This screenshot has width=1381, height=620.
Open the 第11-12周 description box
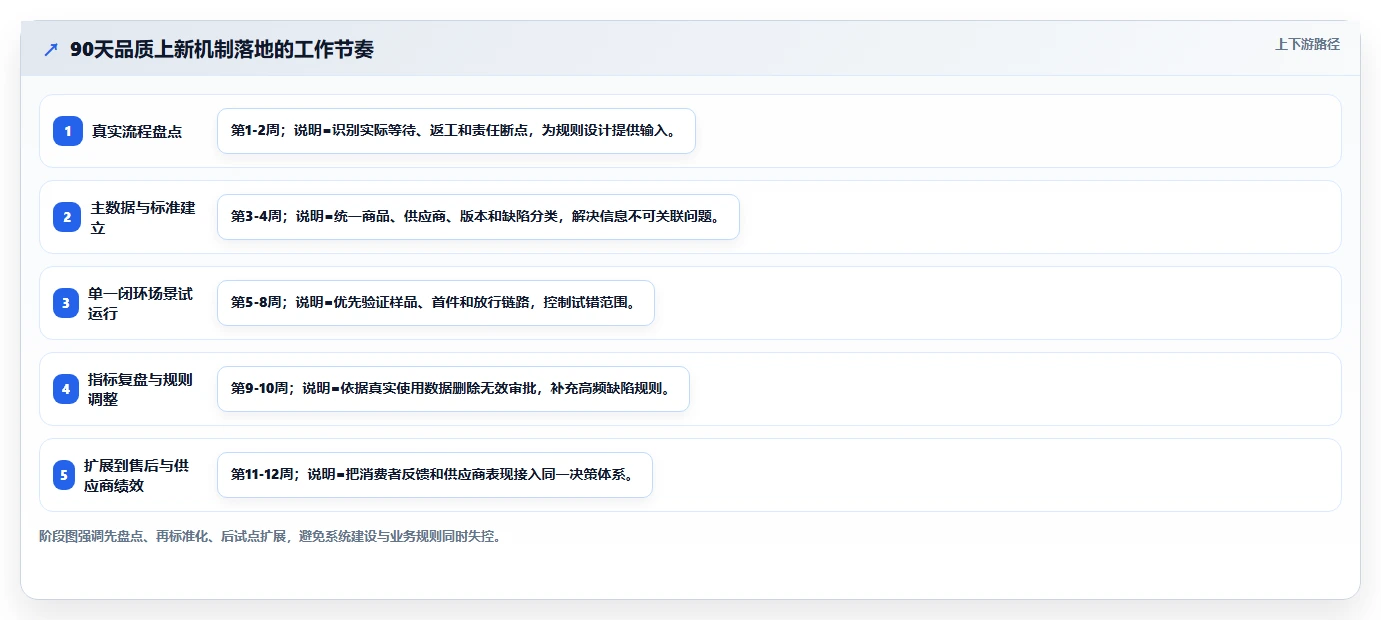click(435, 475)
